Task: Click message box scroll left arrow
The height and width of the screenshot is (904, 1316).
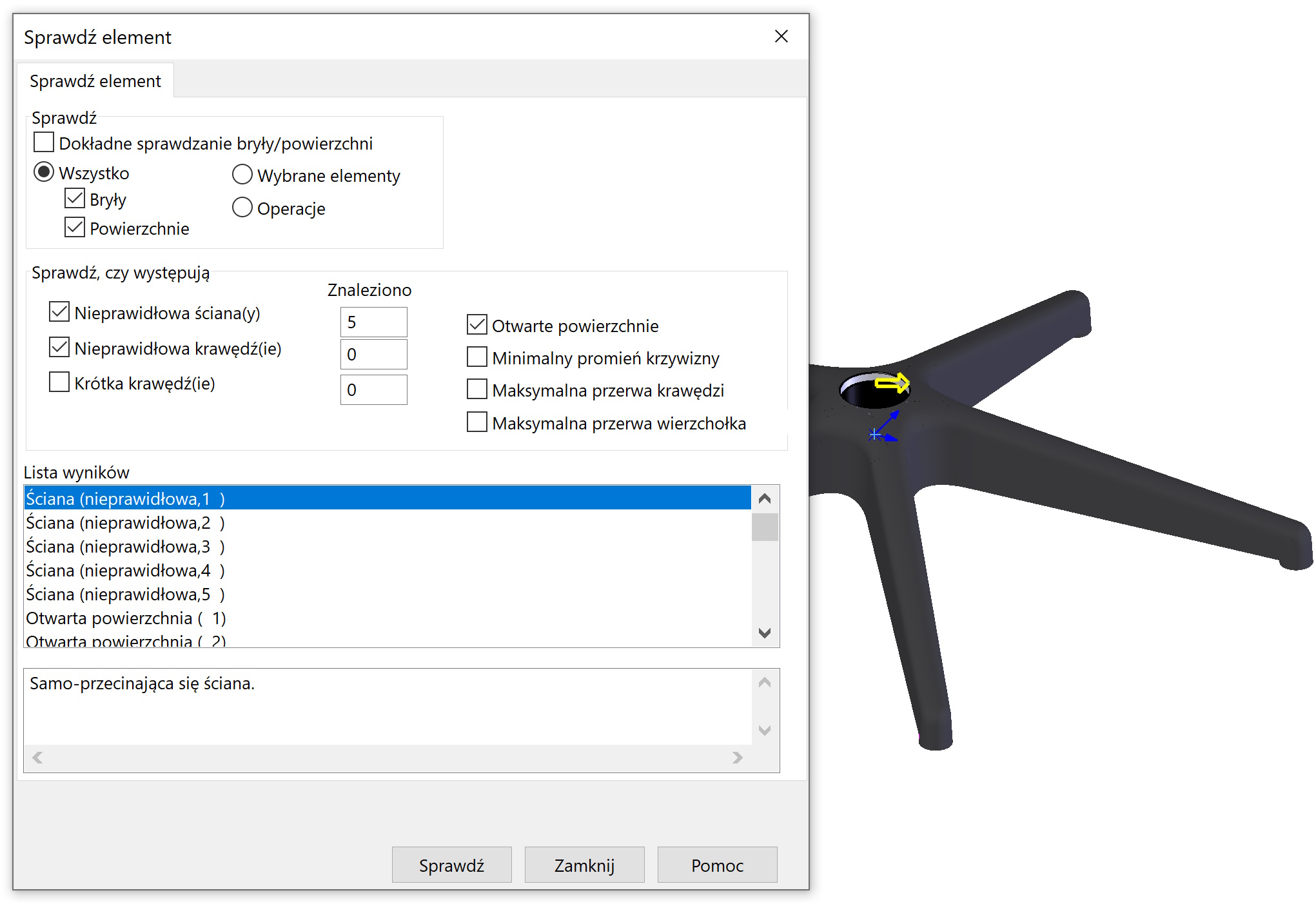Action: coord(37,758)
